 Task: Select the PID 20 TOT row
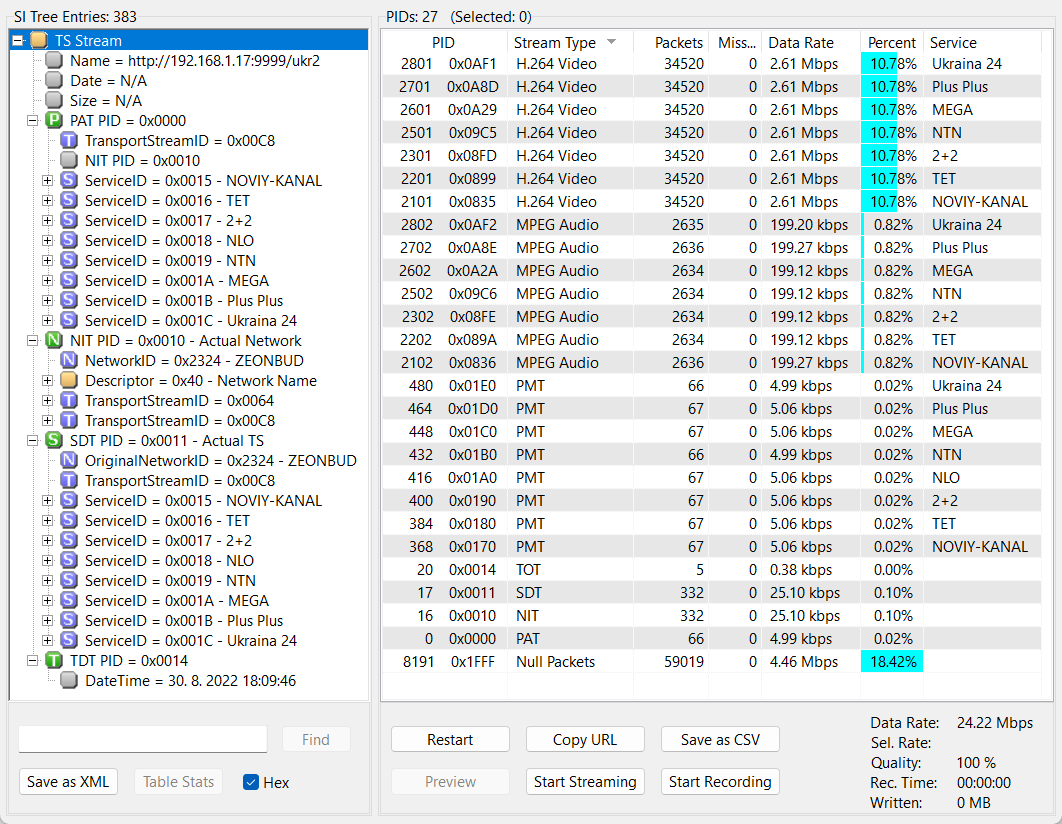711,570
